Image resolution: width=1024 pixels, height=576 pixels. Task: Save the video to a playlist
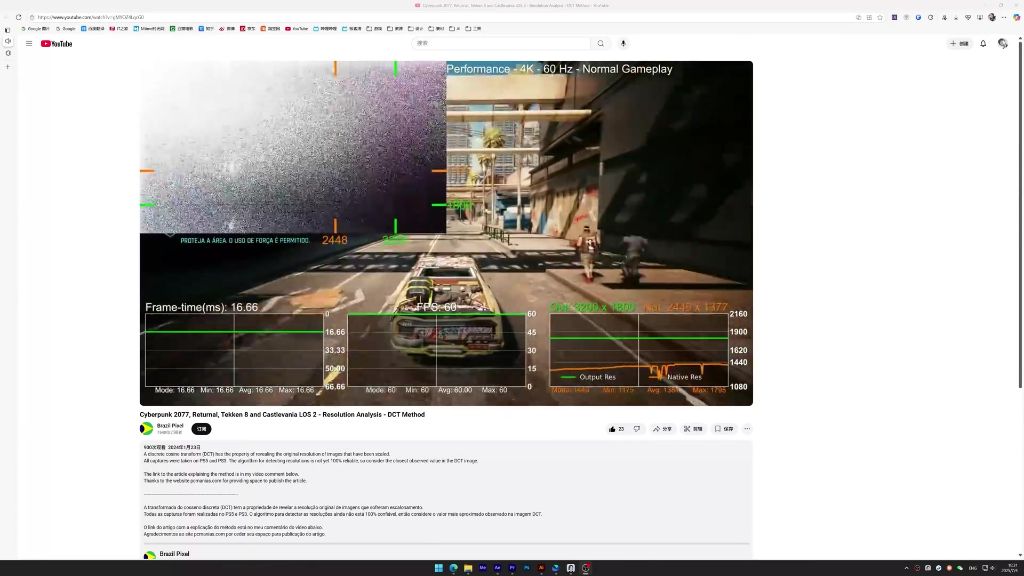[724, 429]
